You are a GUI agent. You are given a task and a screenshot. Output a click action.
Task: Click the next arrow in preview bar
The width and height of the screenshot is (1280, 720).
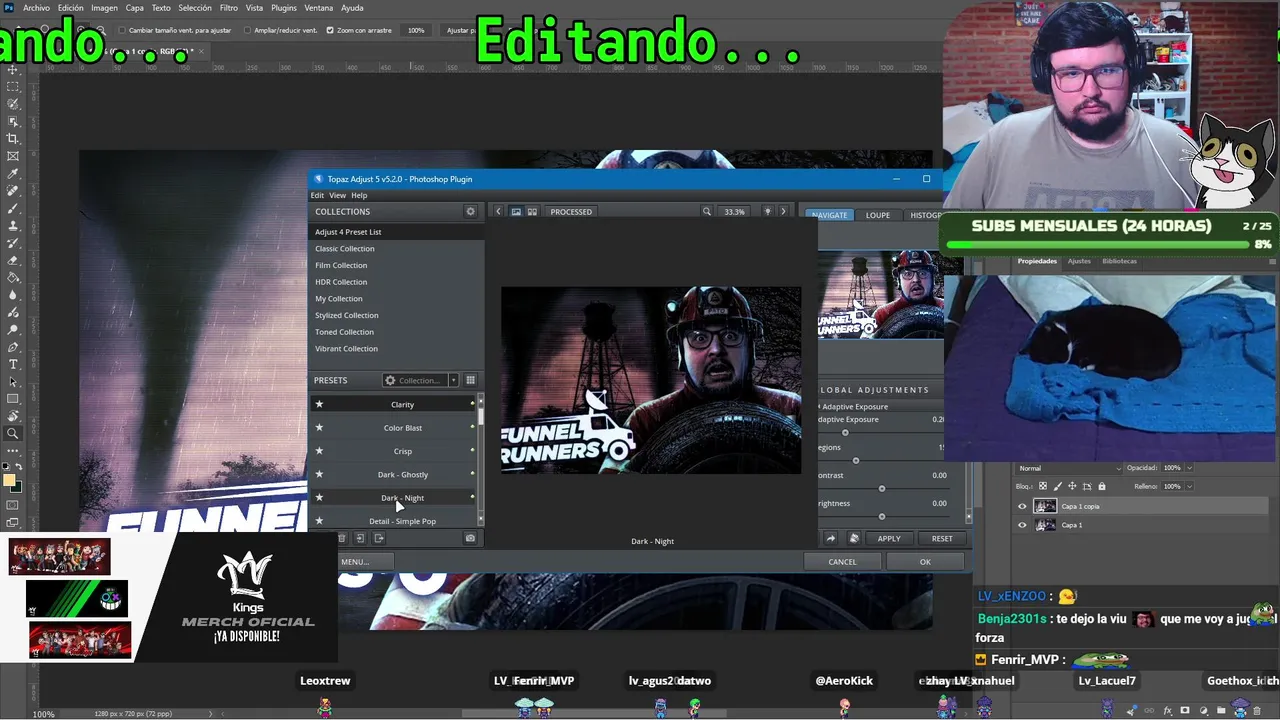(x=783, y=212)
